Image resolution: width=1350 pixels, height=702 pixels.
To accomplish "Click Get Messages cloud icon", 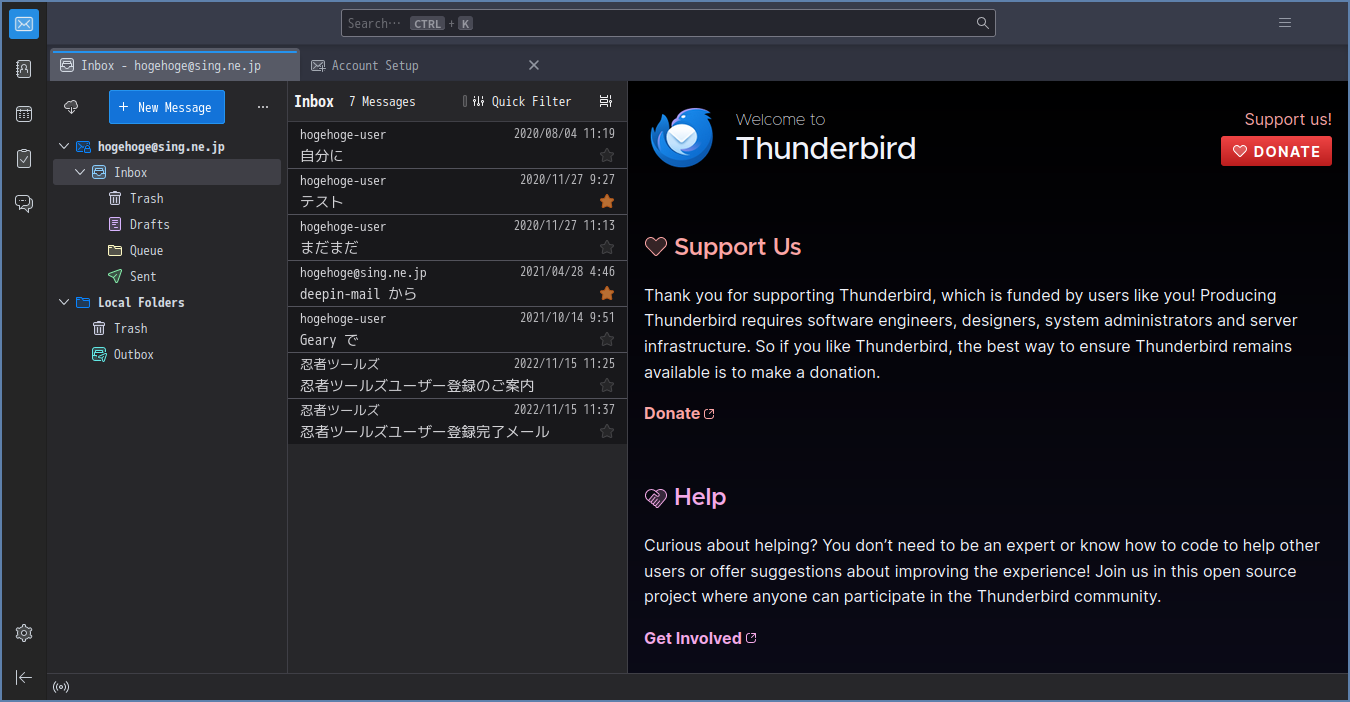I will click(x=71, y=107).
